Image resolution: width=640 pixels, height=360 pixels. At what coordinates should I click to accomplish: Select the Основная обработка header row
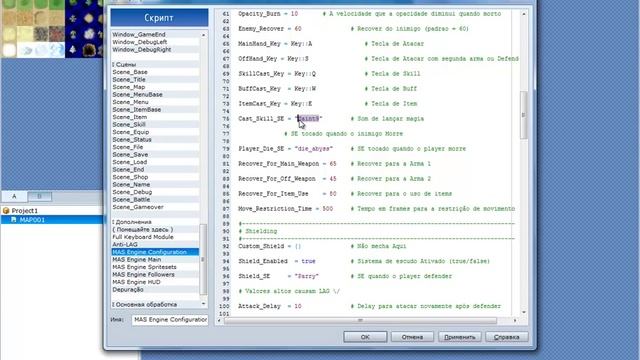pyautogui.click(x=156, y=304)
